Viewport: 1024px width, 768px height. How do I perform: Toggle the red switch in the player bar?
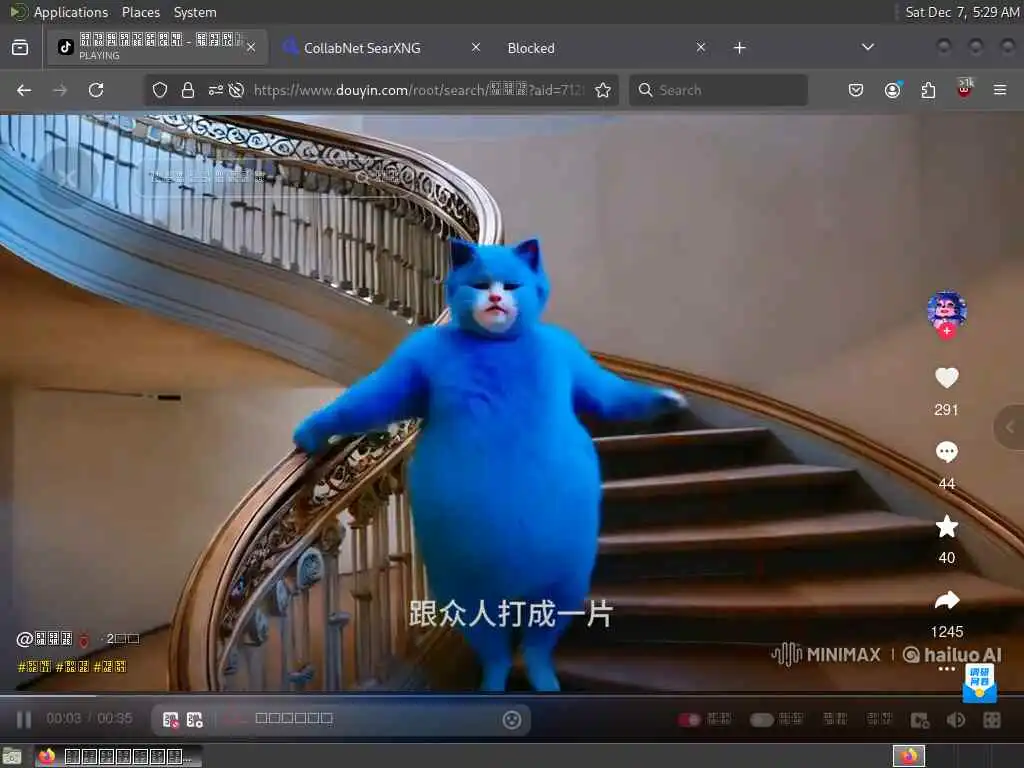688,720
